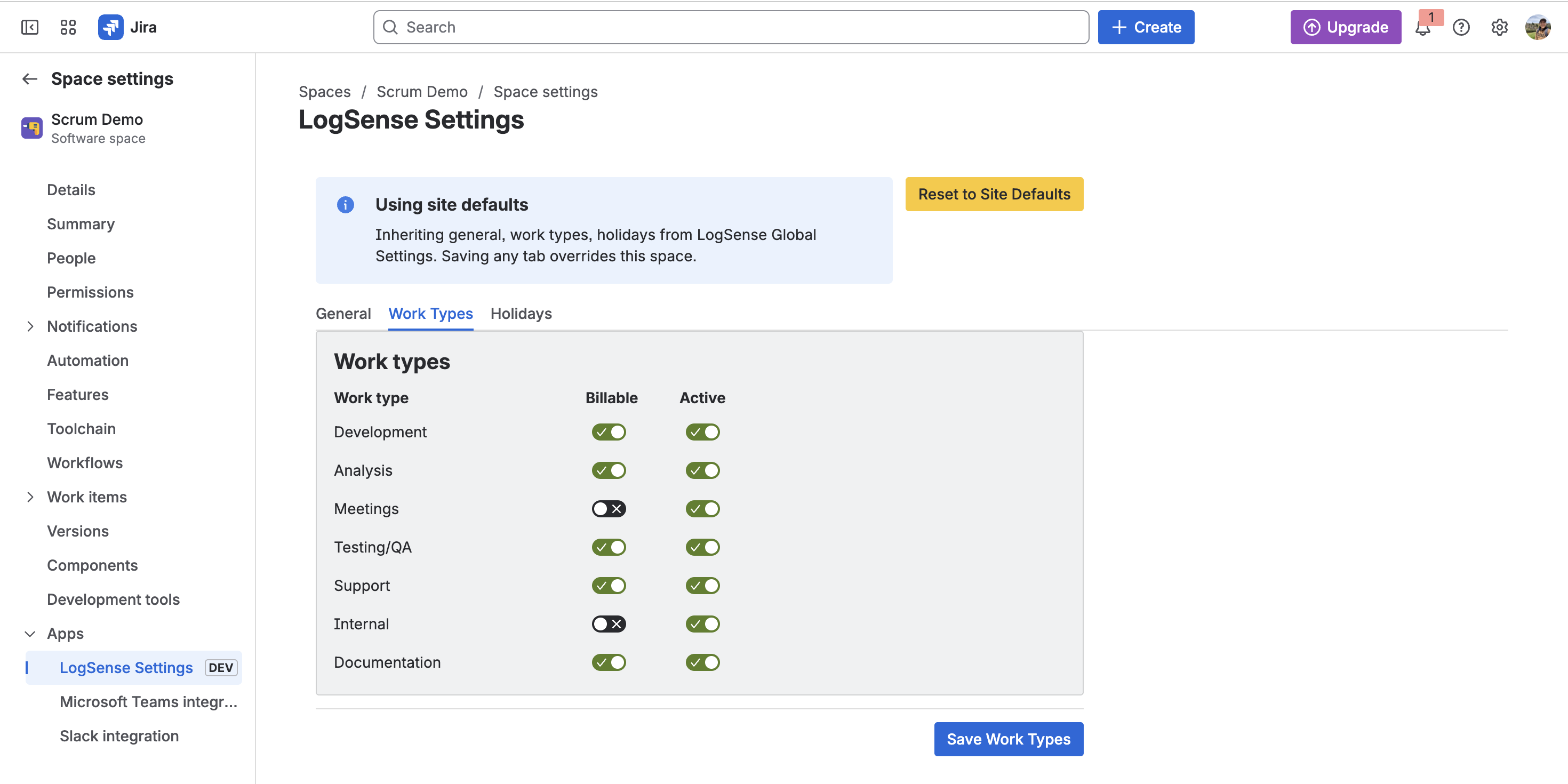
Task: Go back using the Space settings arrow
Action: coord(30,78)
